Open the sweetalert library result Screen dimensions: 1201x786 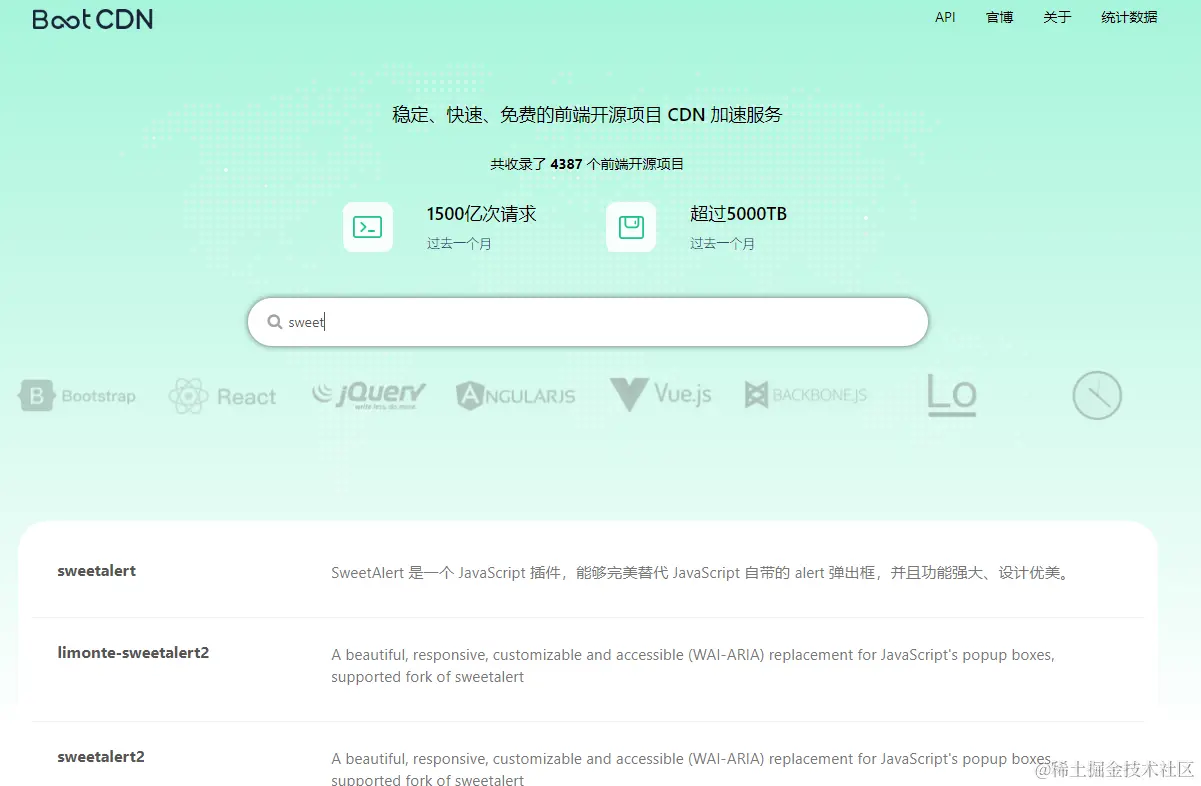97,571
